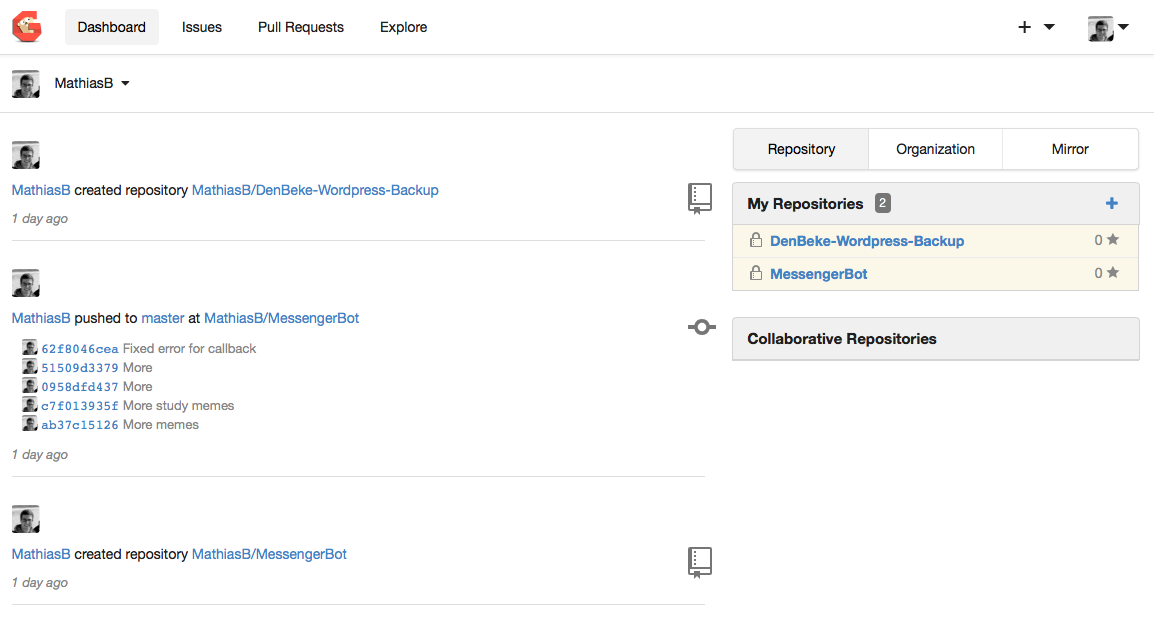Click commit icon next to push activity

tap(701, 326)
